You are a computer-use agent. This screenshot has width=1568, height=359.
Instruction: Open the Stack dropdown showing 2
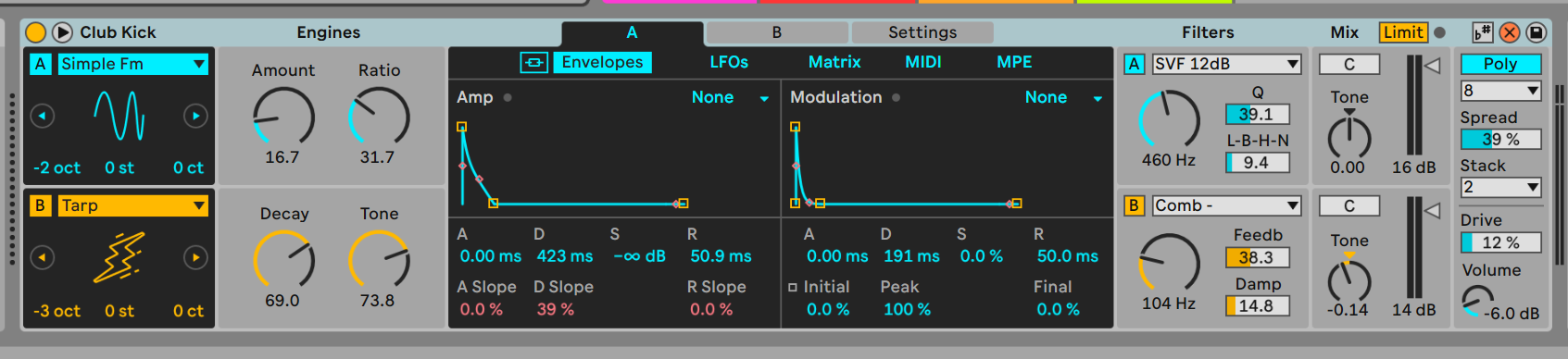coord(1500,187)
